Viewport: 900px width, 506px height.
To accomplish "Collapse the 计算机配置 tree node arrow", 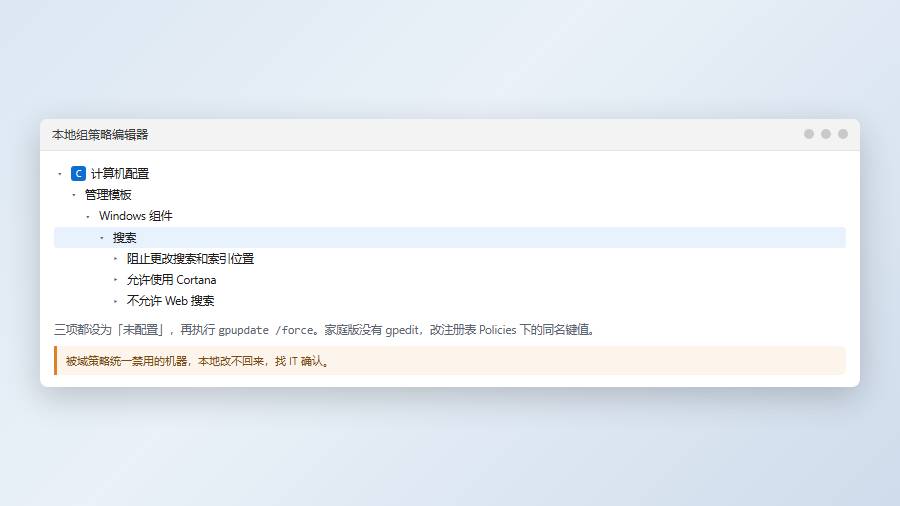I will (60, 174).
